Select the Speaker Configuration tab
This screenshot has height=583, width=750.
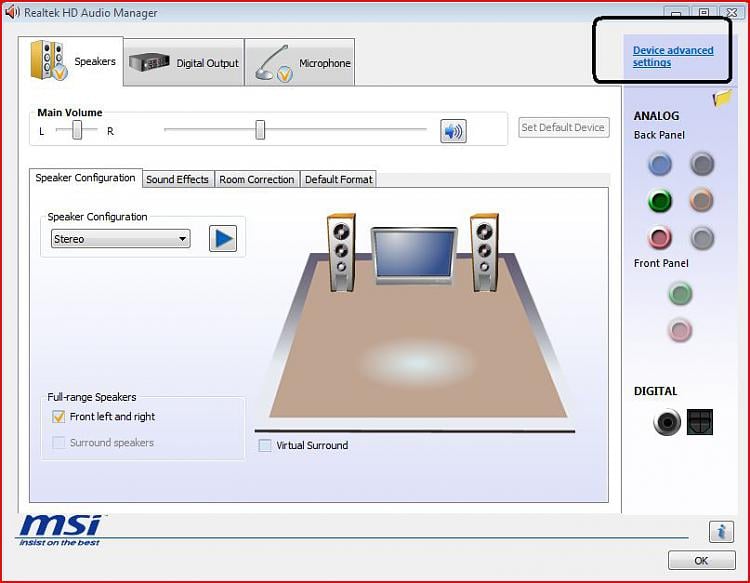[x=86, y=178]
